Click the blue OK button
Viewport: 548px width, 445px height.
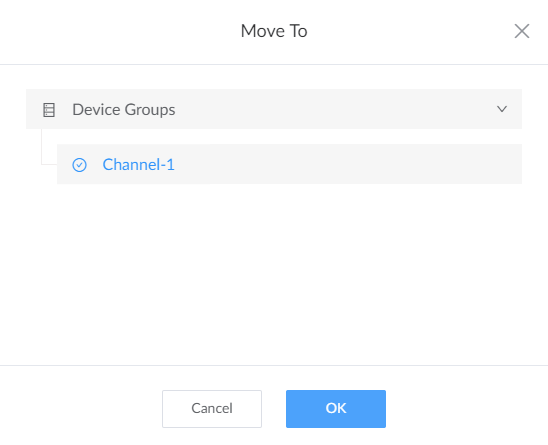coord(336,409)
